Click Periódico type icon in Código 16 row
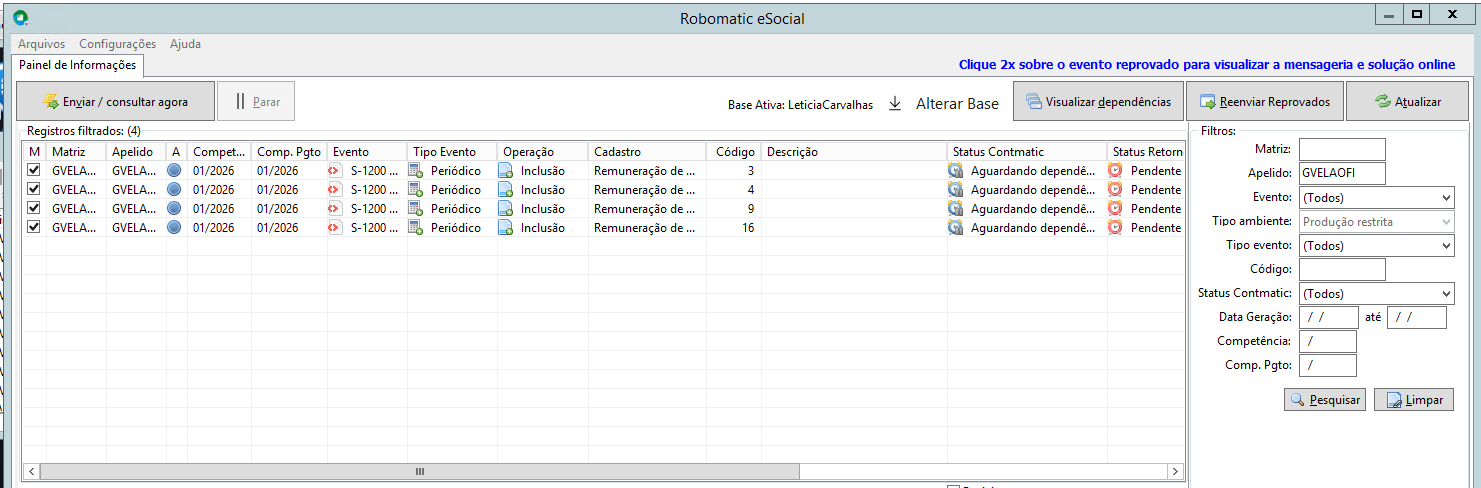Viewport: 1481px width, 488px height. 416,227
